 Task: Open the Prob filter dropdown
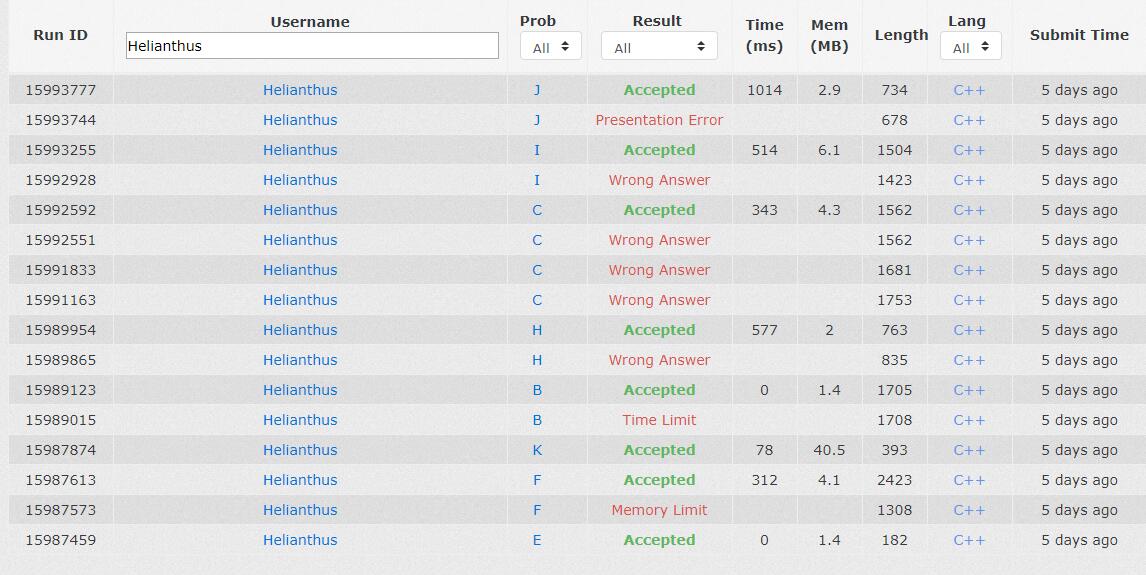click(551, 47)
